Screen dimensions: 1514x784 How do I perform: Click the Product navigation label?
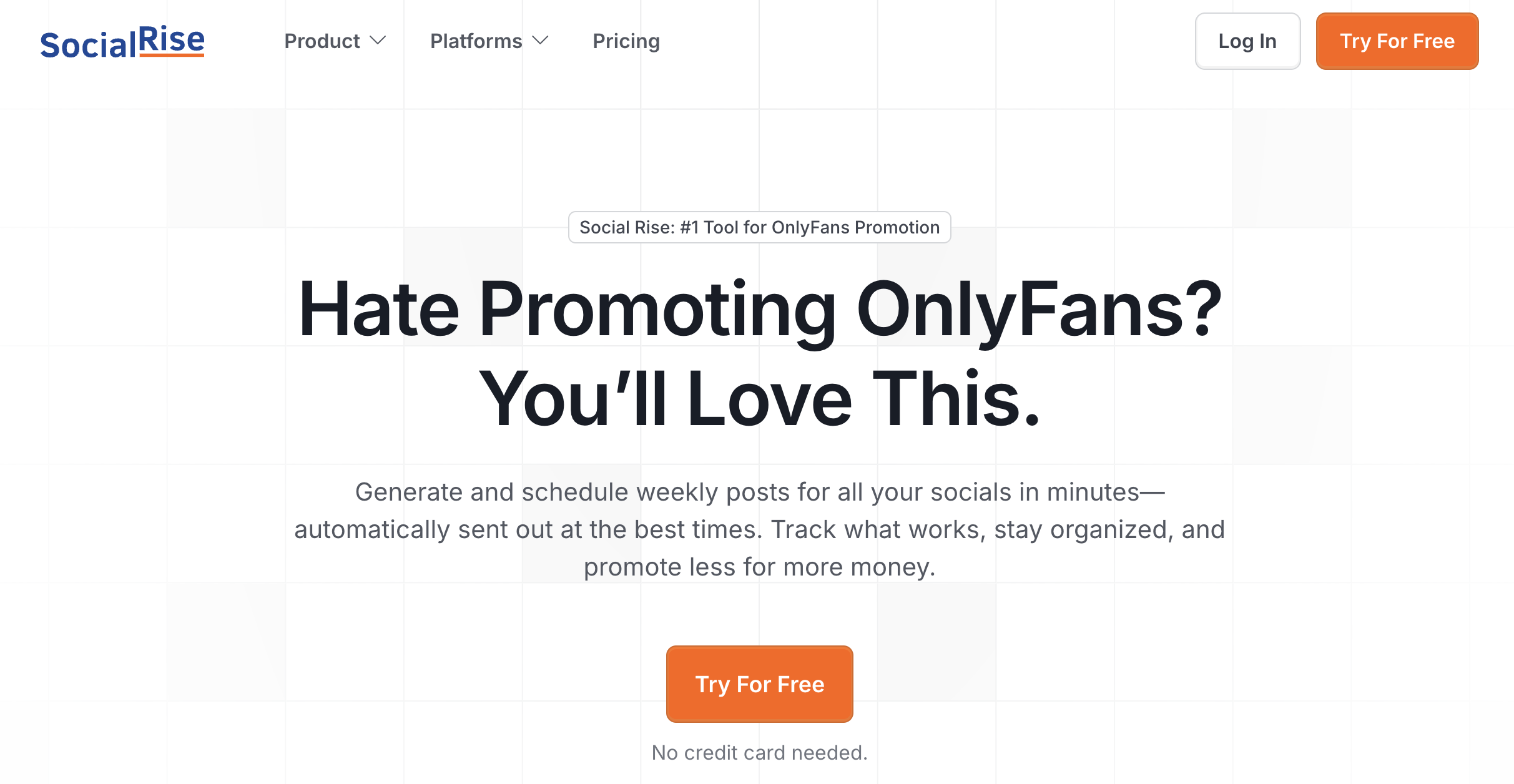(x=322, y=41)
